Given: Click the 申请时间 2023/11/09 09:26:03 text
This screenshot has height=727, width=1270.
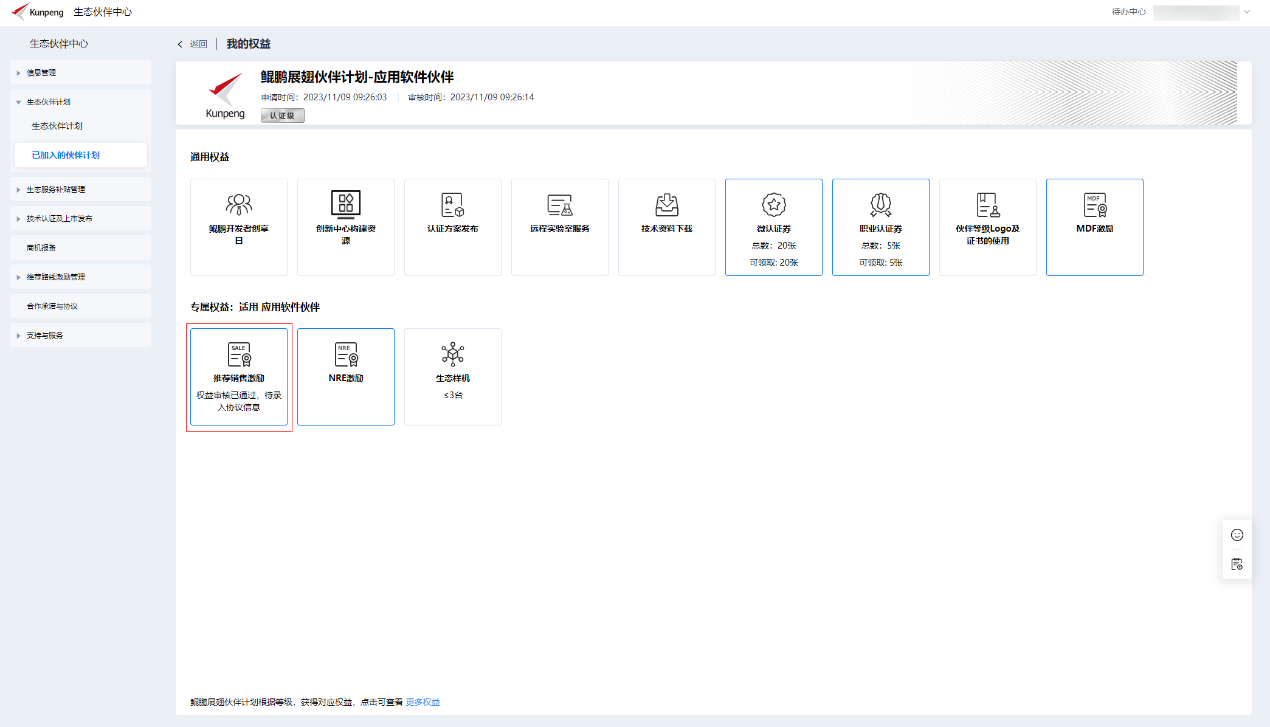Looking at the screenshot, I should (x=324, y=97).
